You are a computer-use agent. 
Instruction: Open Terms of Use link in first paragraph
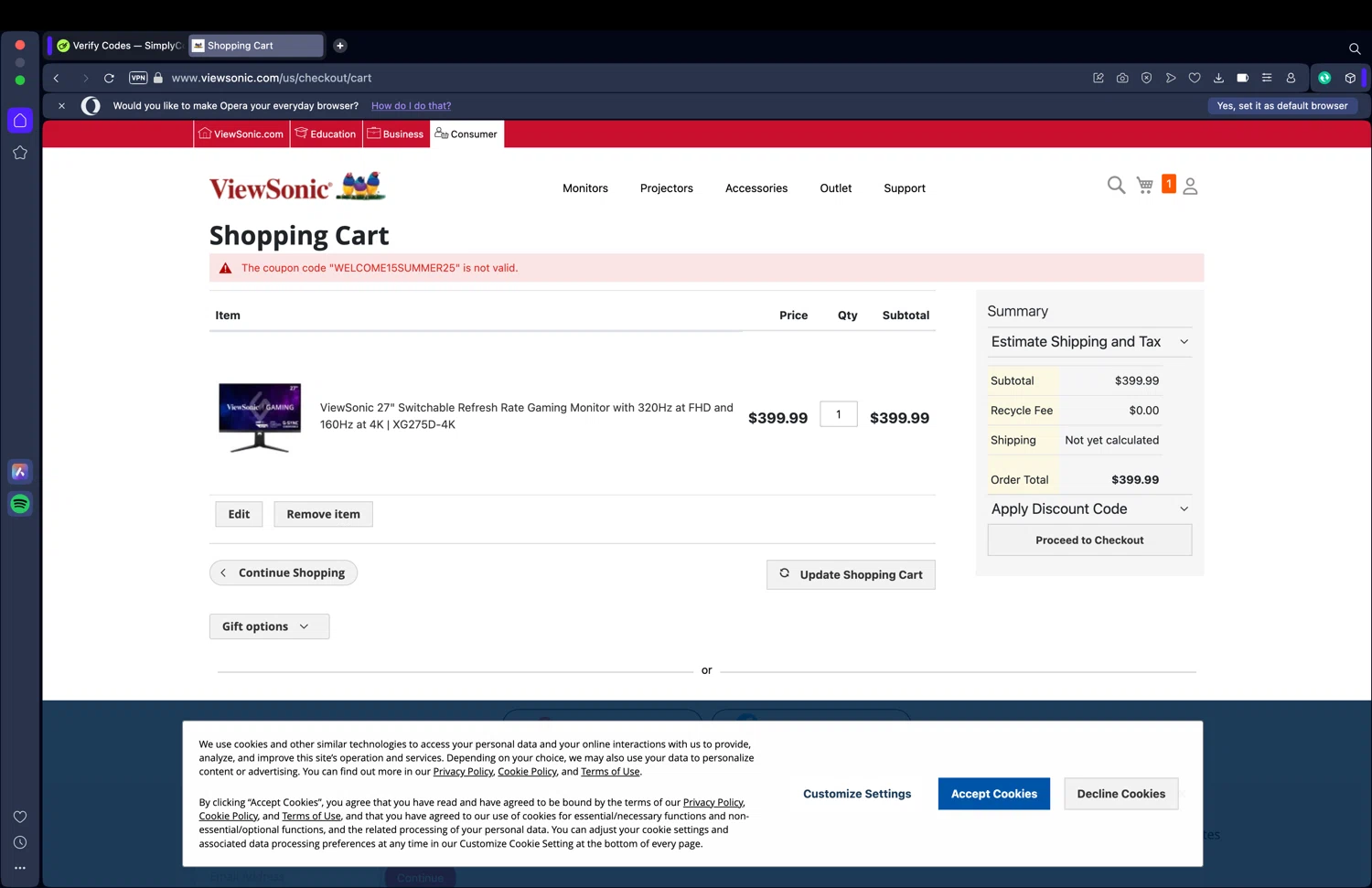(610, 772)
